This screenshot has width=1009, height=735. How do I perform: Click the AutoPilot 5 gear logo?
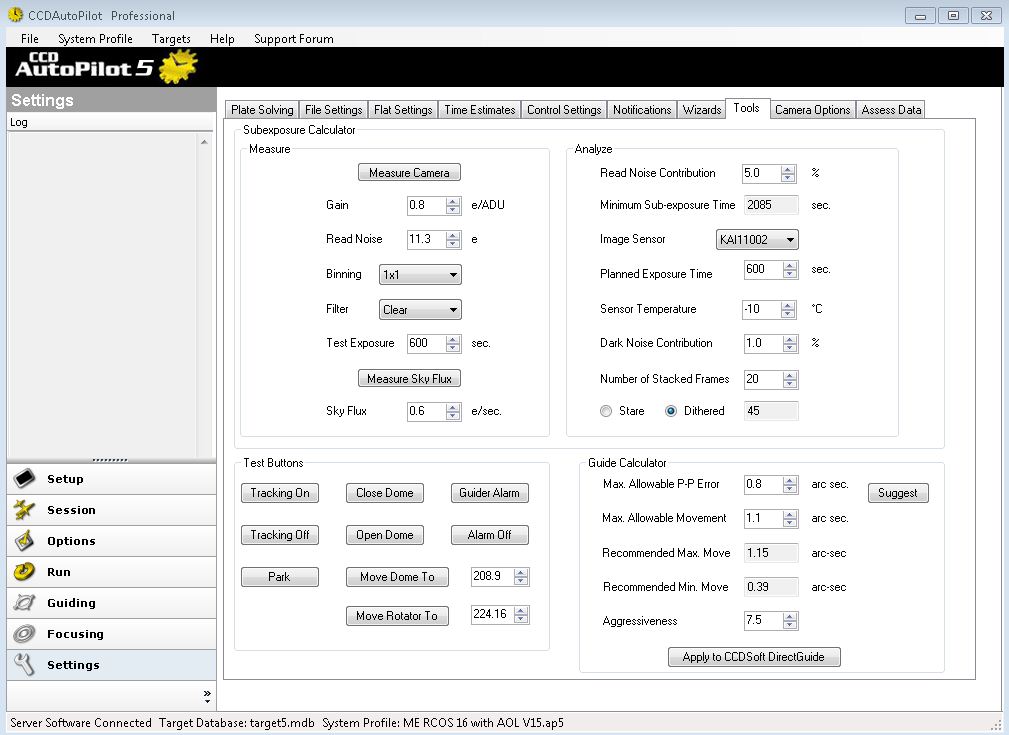click(178, 67)
